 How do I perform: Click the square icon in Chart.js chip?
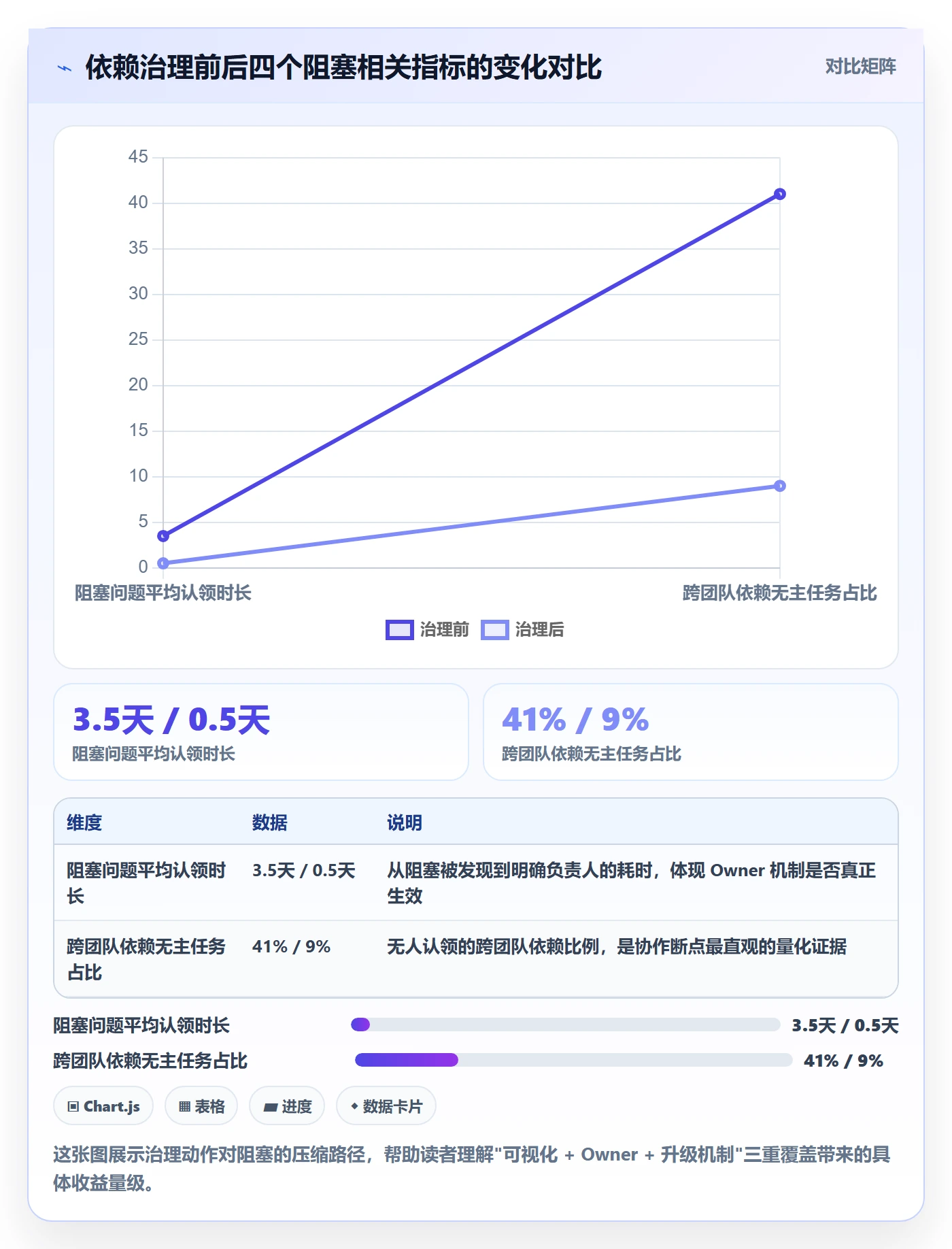73,1107
